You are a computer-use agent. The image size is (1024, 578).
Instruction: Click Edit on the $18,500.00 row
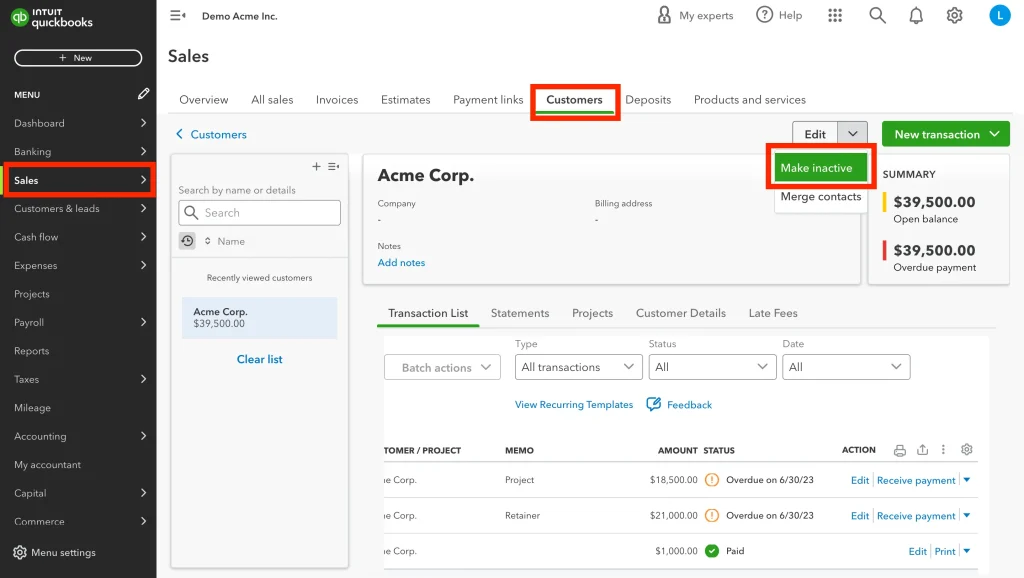859,480
